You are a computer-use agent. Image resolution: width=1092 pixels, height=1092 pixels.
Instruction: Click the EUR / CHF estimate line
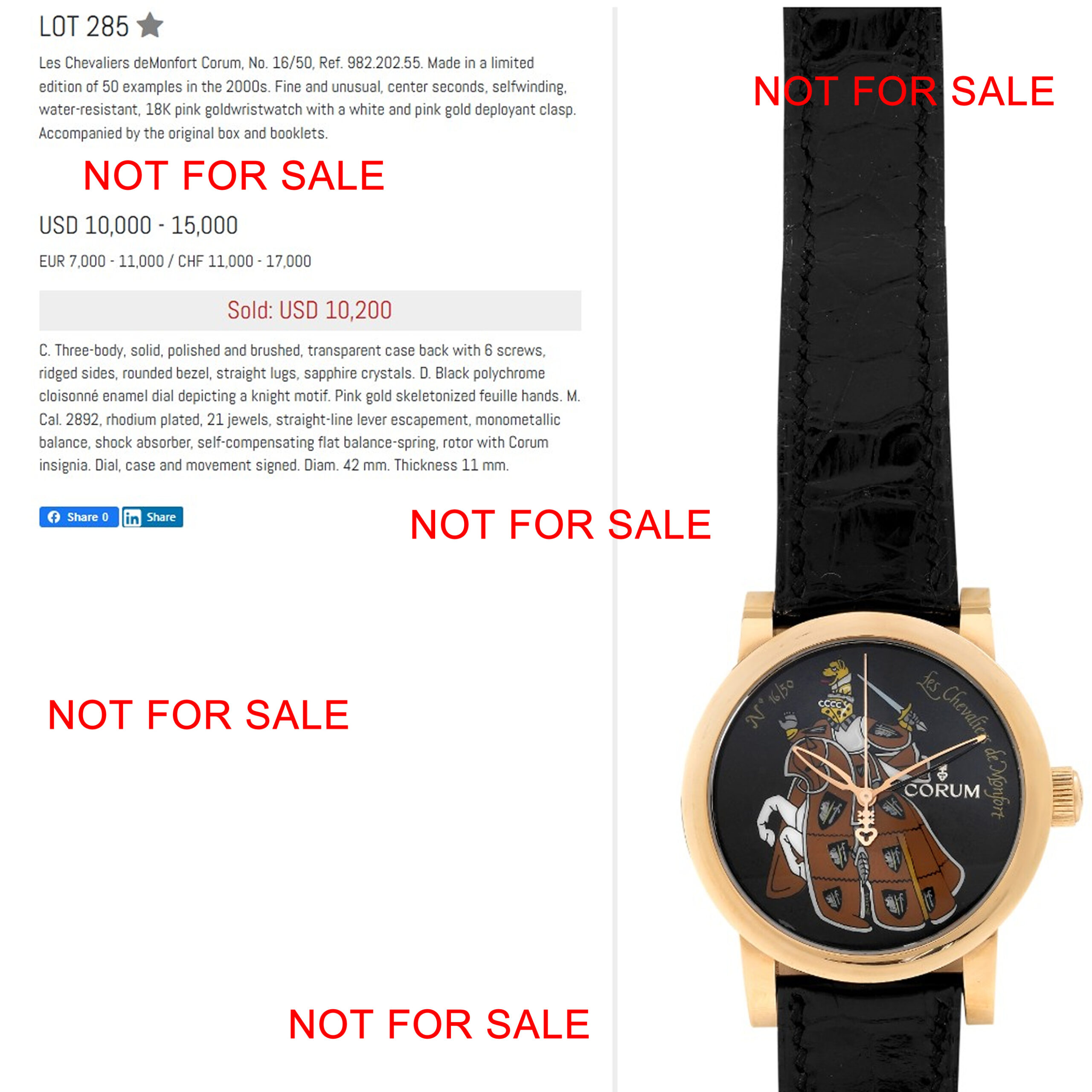[x=175, y=261]
